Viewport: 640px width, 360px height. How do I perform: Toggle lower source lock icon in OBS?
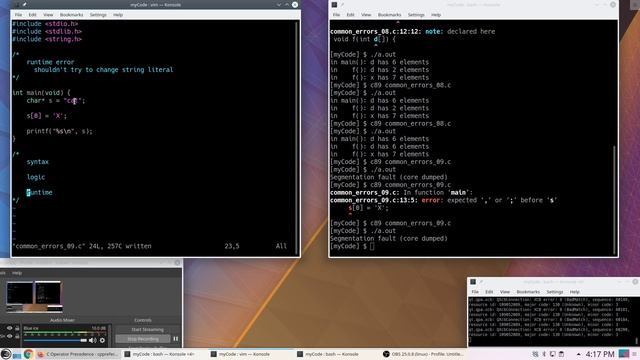(17, 336)
